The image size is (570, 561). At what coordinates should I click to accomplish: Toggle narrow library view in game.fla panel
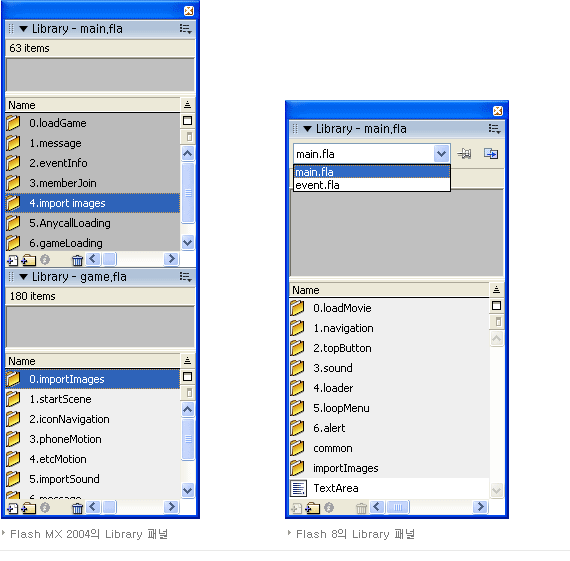click(x=189, y=393)
